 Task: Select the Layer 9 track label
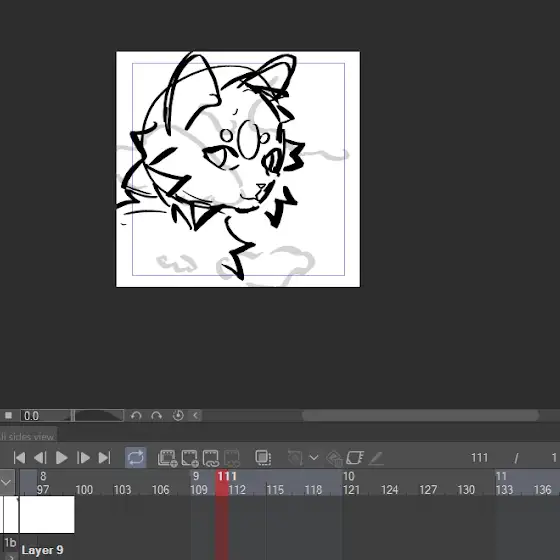(x=42, y=550)
